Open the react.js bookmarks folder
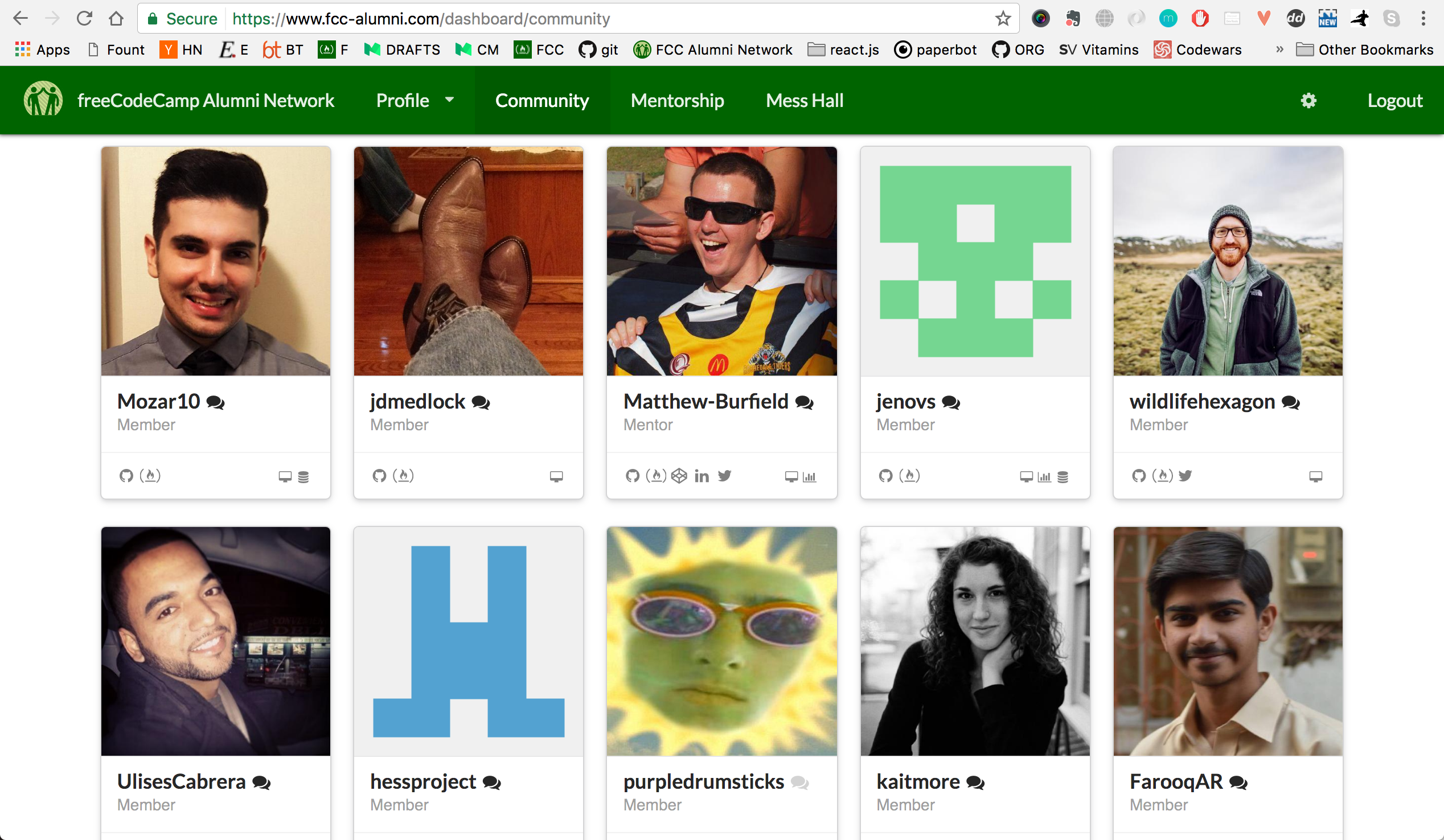Image resolution: width=1444 pixels, height=840 pixels. [843, 50]
